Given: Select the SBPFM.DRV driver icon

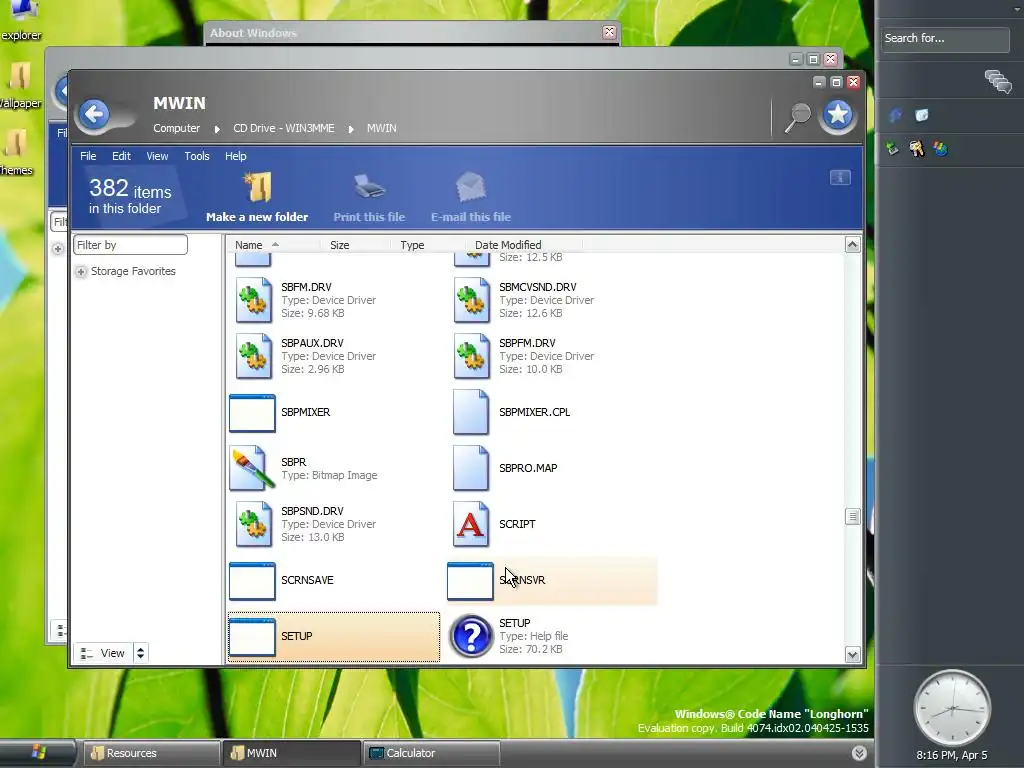Looking at the screenshot, I should tap(472, 356).
